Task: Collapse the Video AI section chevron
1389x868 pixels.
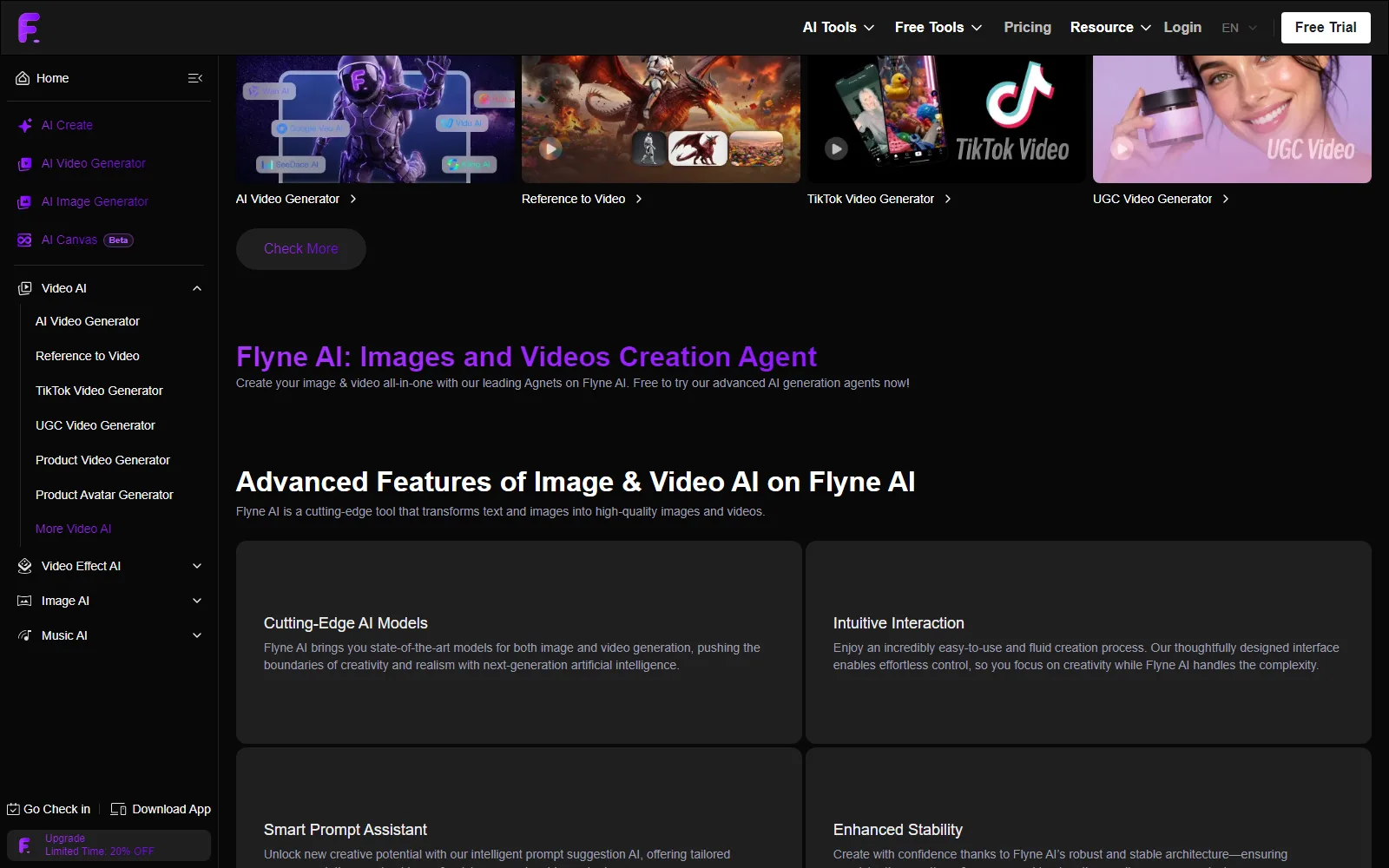Action: pos(197,288)
